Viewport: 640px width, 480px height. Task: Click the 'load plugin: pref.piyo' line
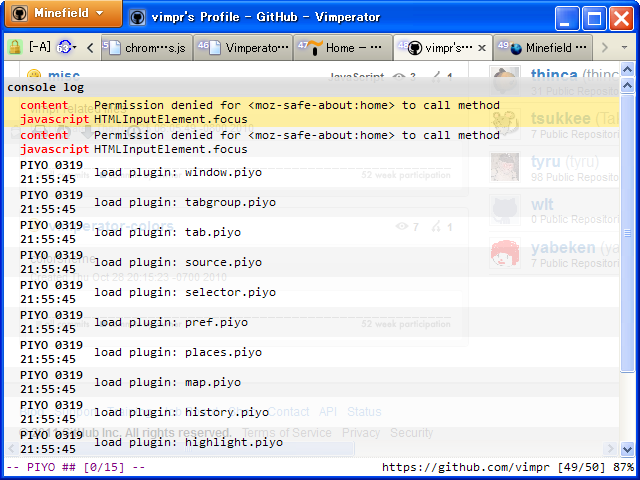pyautogui.click(x=171, y=322)
